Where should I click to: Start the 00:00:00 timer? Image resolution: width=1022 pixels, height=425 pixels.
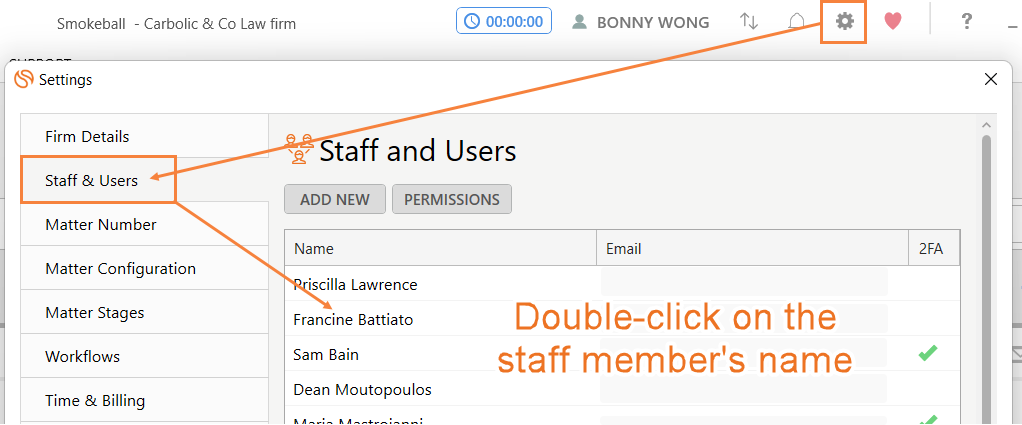point(504,21)
